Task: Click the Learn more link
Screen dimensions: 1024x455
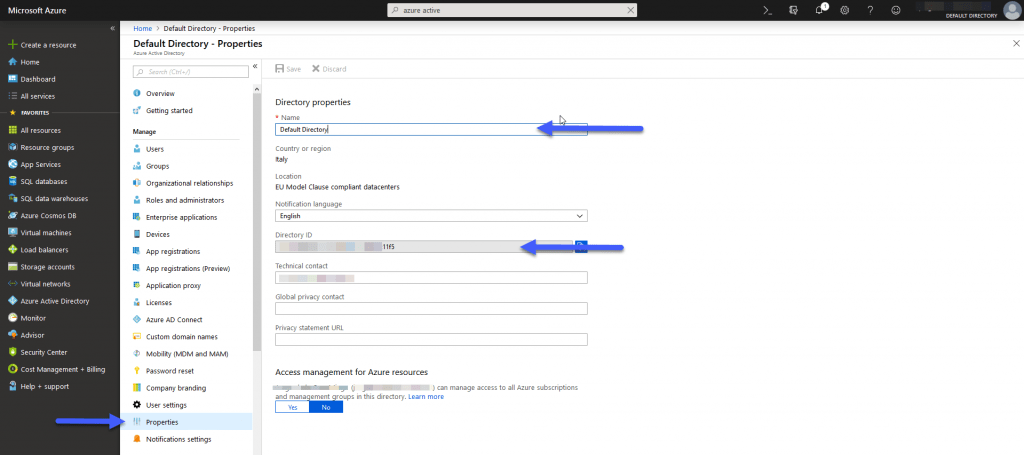Action: (426, 396)
